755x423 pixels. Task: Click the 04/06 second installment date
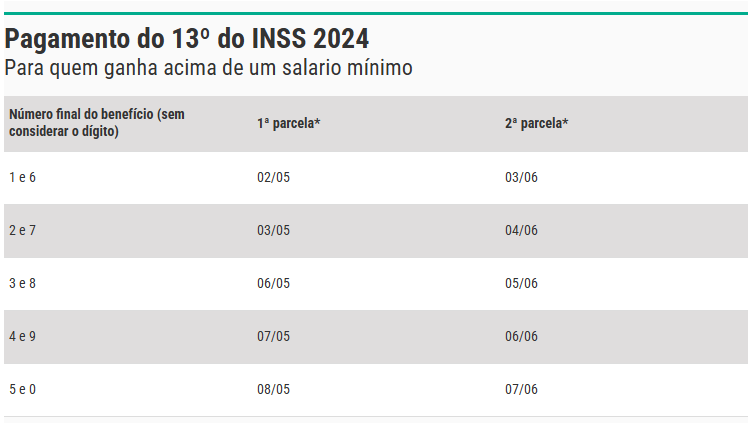click(x=521, y=231)
